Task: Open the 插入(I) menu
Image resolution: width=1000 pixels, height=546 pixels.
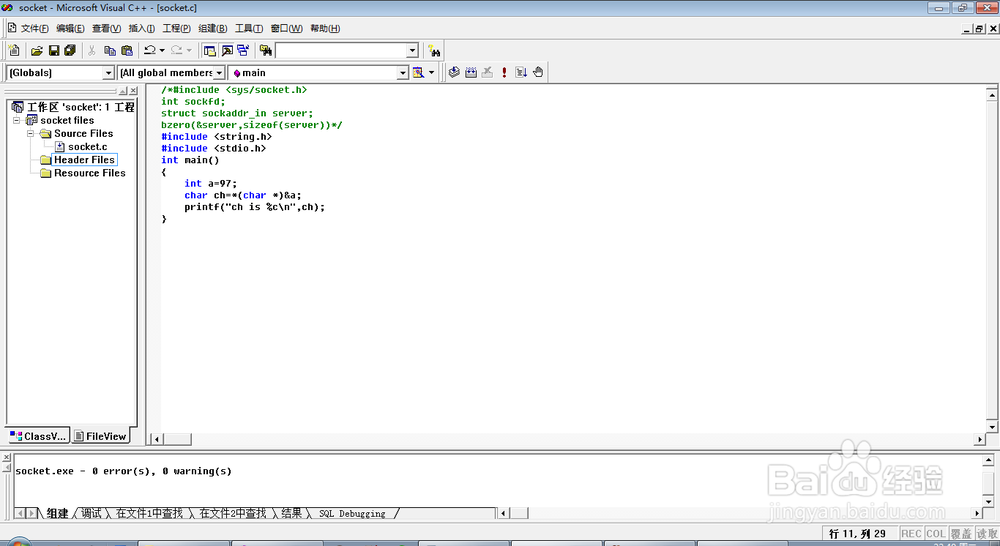Action: (x=142, y=28)
